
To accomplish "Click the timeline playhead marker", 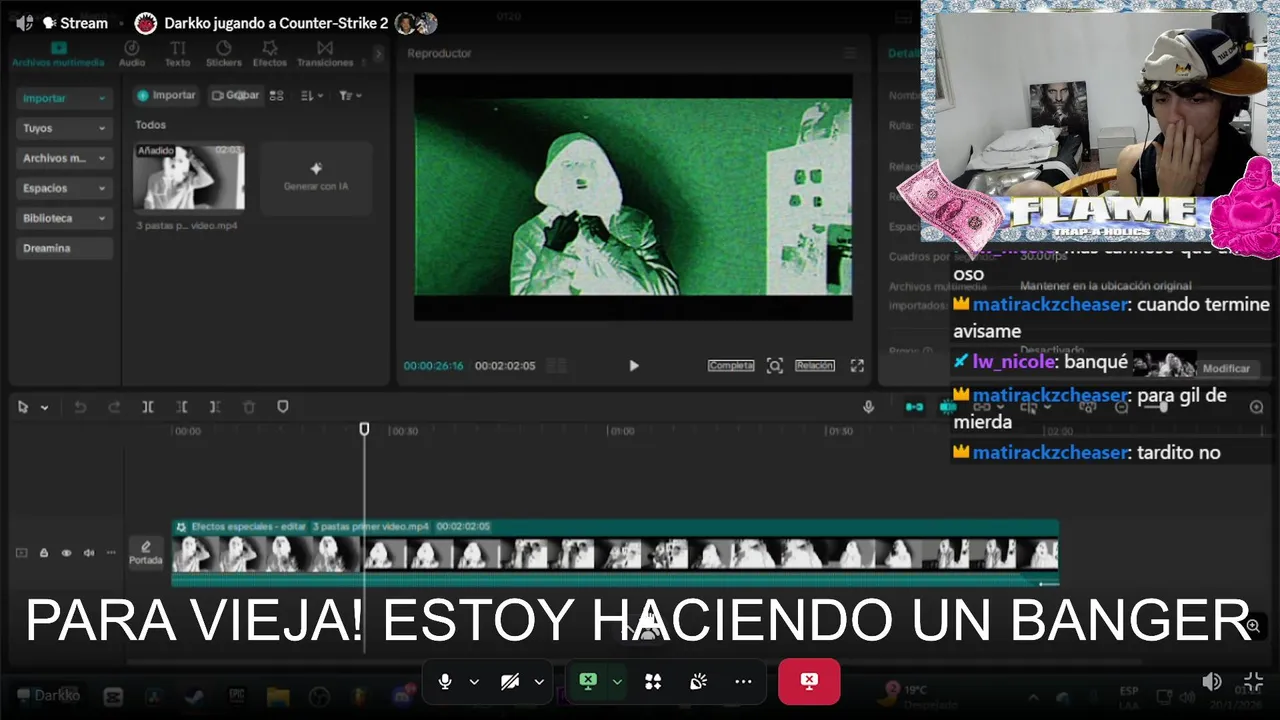I will [x=364, y=429].
